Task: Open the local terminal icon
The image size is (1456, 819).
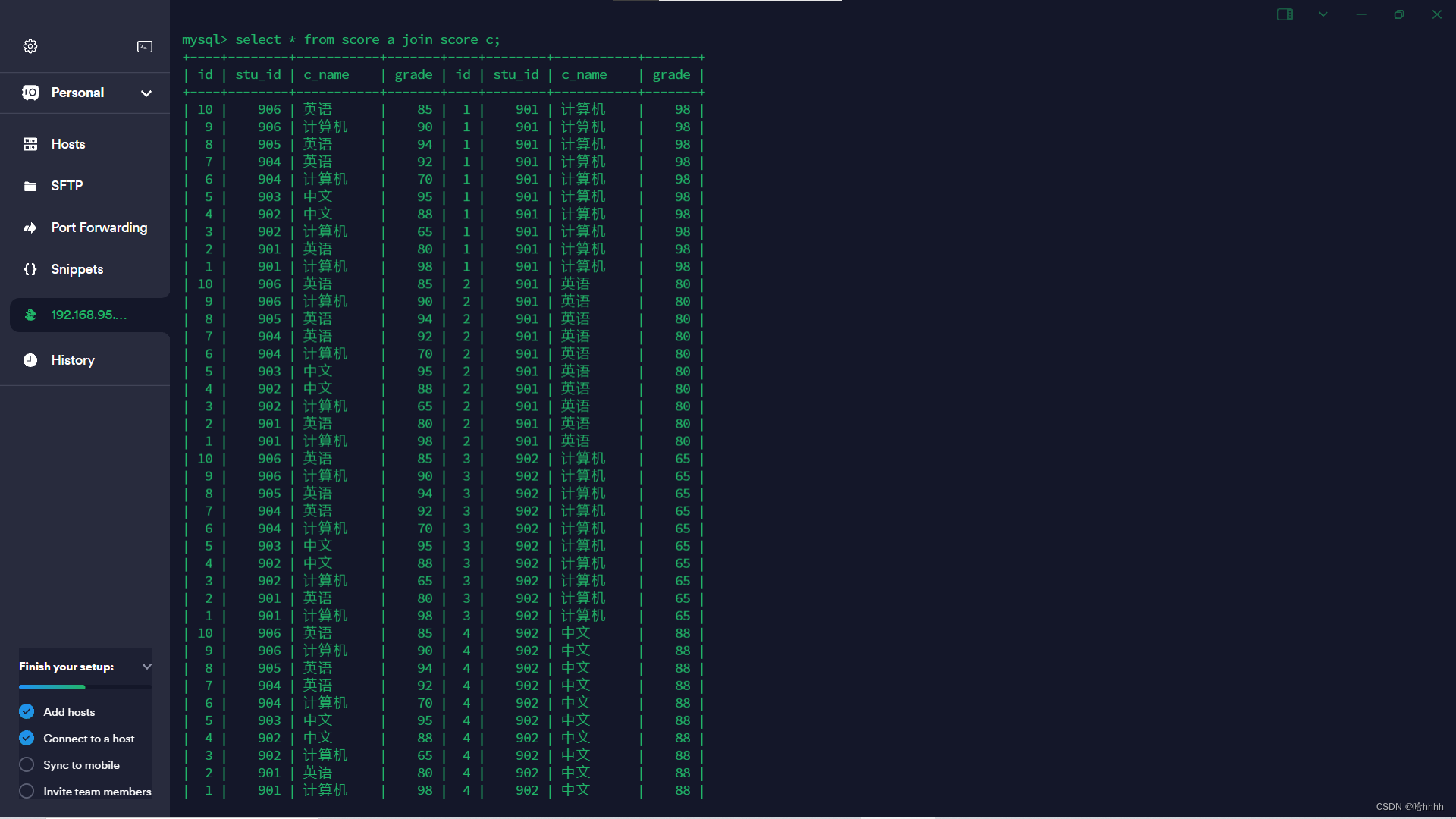Action: (x=144, y=46)
